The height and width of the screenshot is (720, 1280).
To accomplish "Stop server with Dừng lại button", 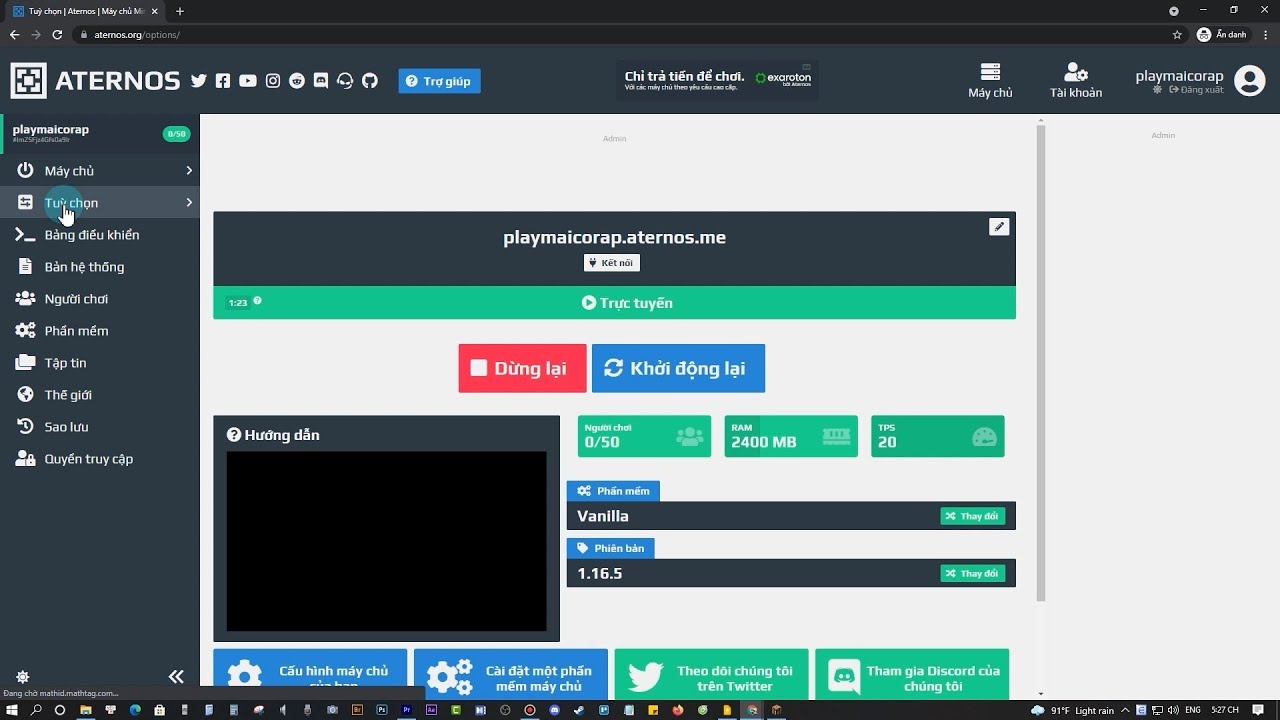I will pyautogui.click(x=522, y=368).
